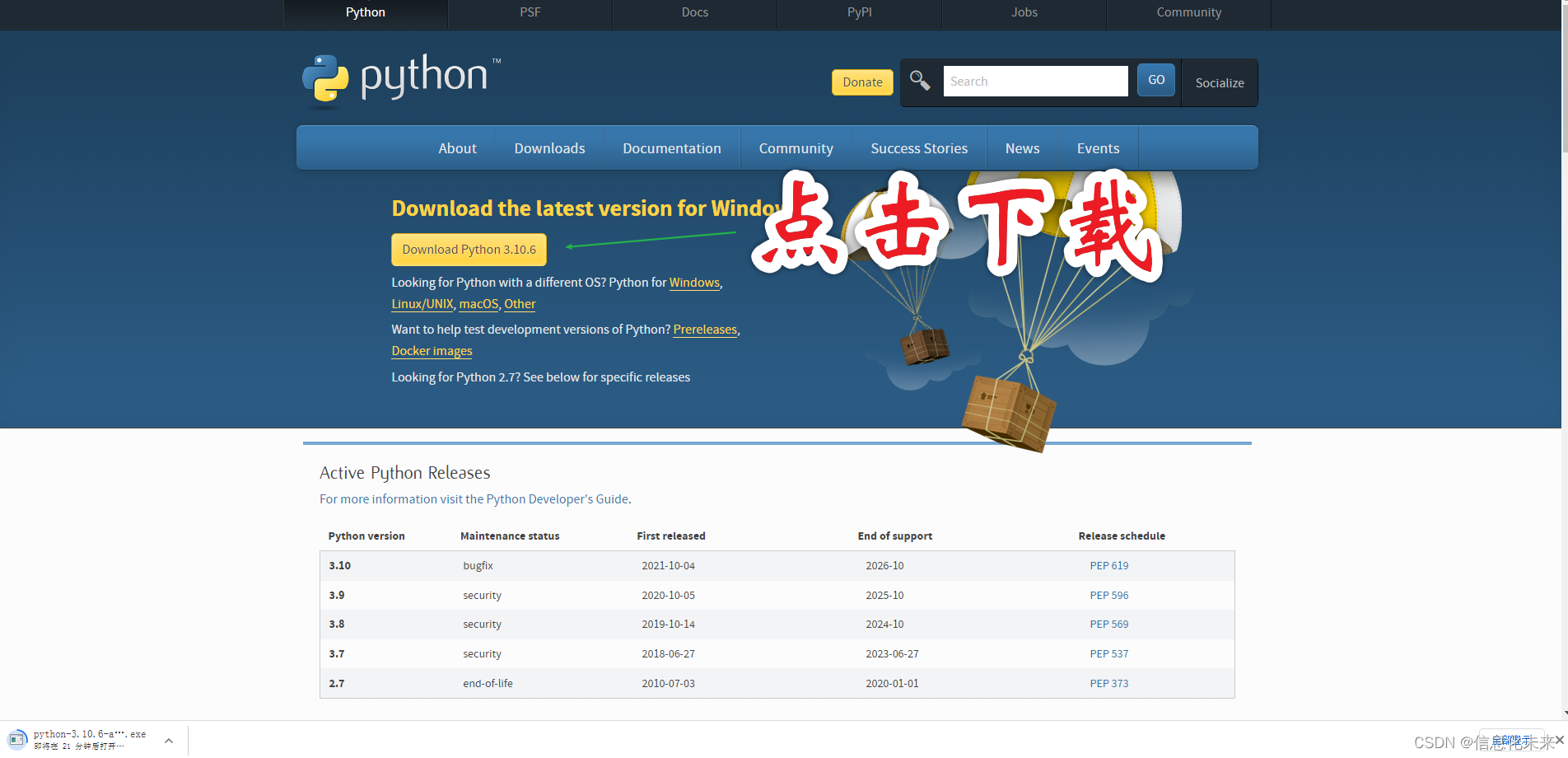Screen dimensions: 1568x758
Task: Open the Events menu
Action: (1098, 148)
